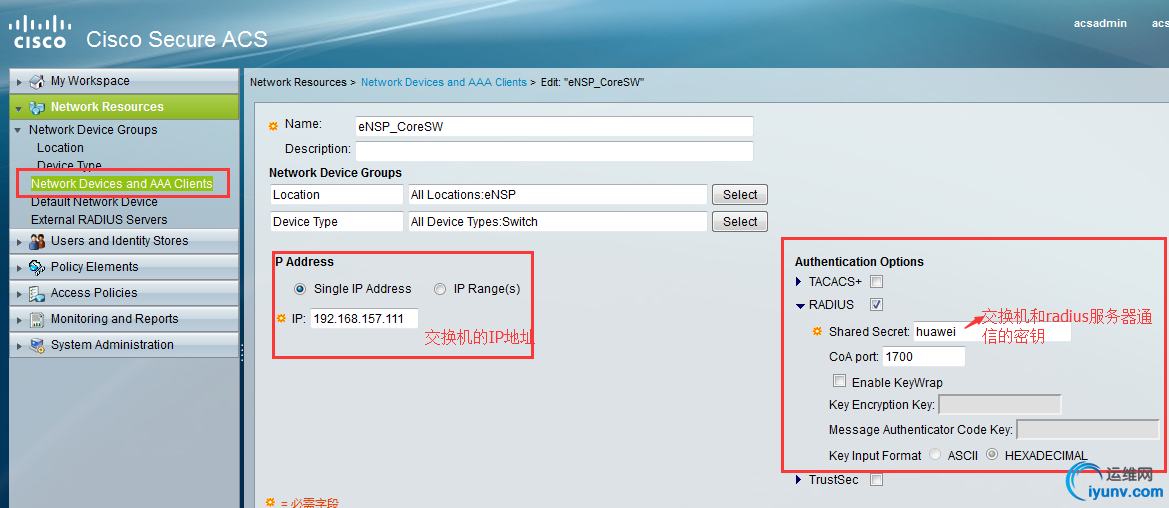Click the Shared Secret field

click(992, 332)
